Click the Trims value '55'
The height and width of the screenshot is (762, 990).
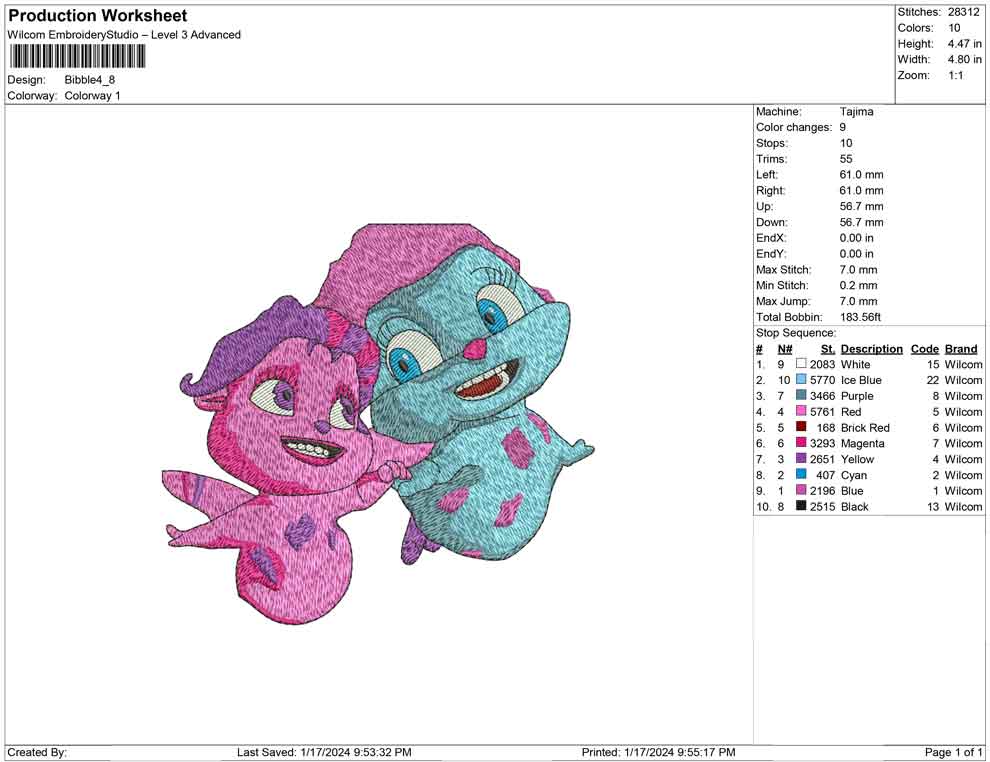846,159
